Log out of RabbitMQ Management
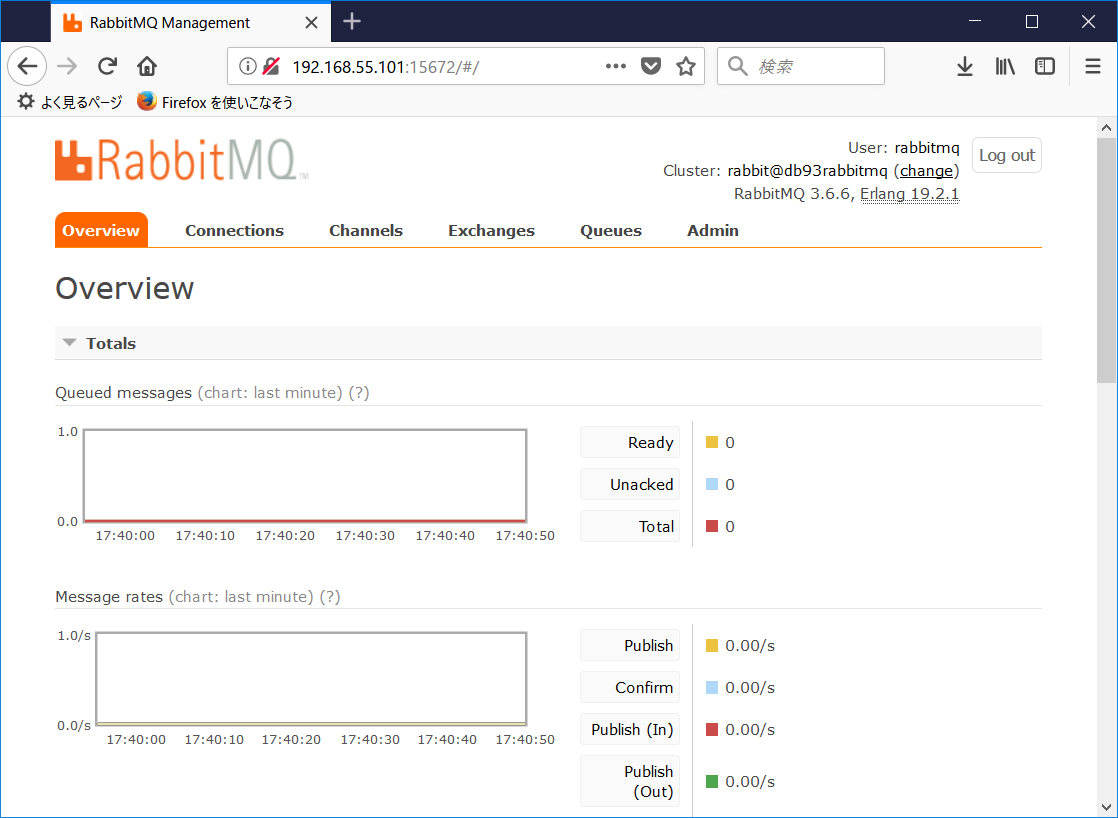Image resolution: width=1118 pixels, height=818 pixels. tap(1006, 155)
